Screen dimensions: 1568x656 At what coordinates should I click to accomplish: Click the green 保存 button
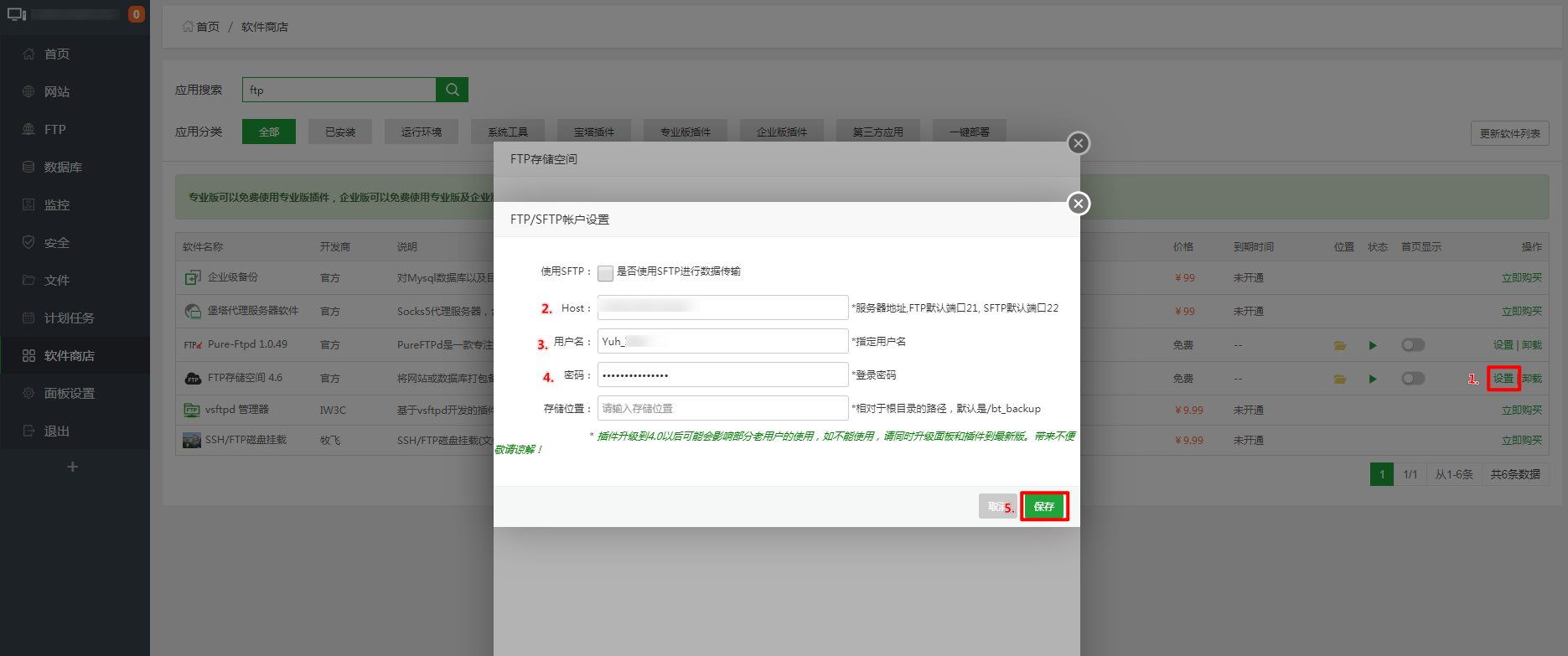click(1044, 506)
